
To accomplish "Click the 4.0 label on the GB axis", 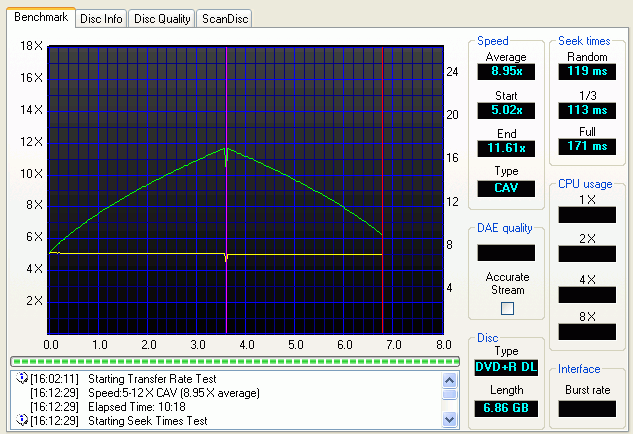I will tap(247, 345).
